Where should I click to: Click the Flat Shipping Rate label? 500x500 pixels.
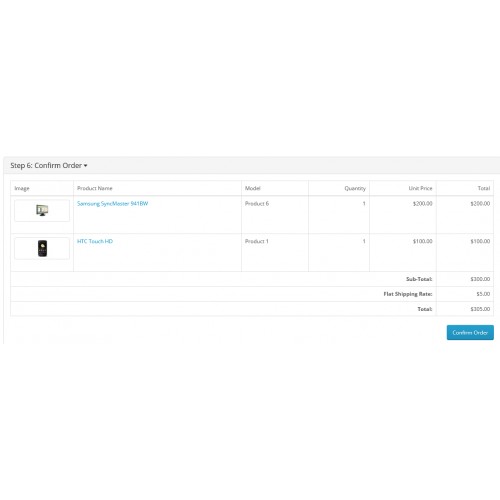(x=408, y=294)
